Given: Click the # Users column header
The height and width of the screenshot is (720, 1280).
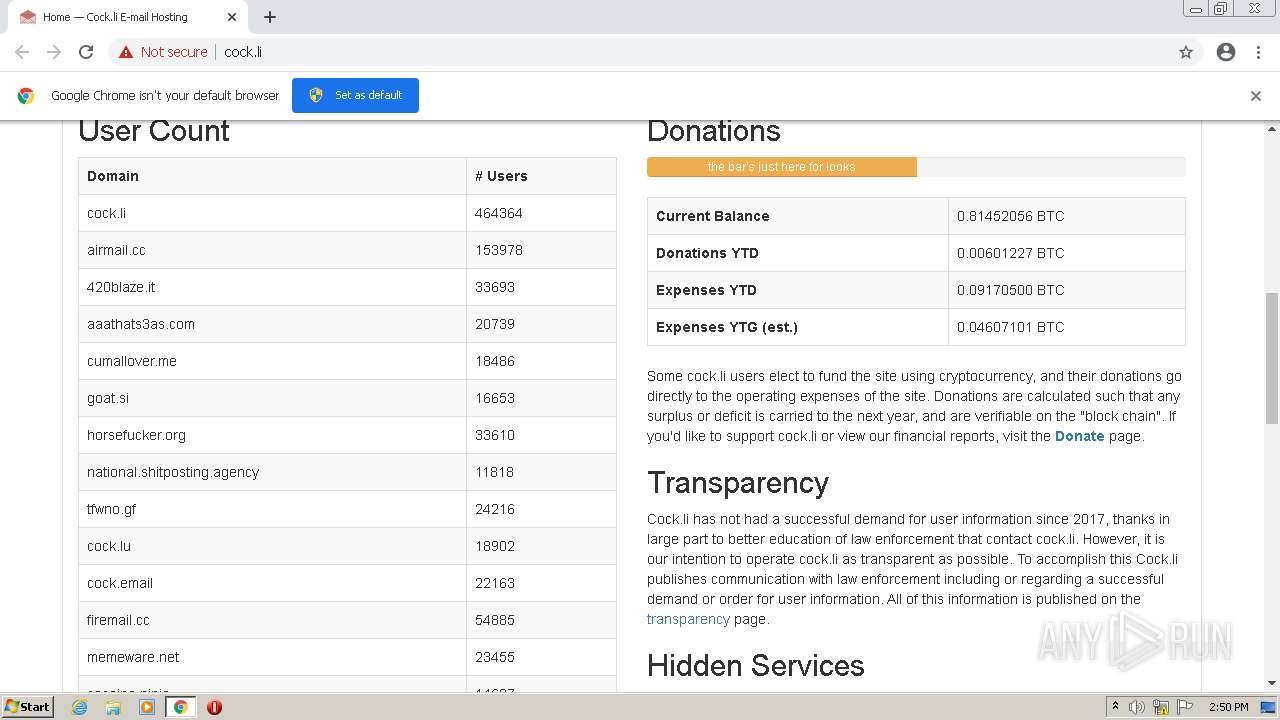Looking at the screenshot, I should (x=541, y=176).
